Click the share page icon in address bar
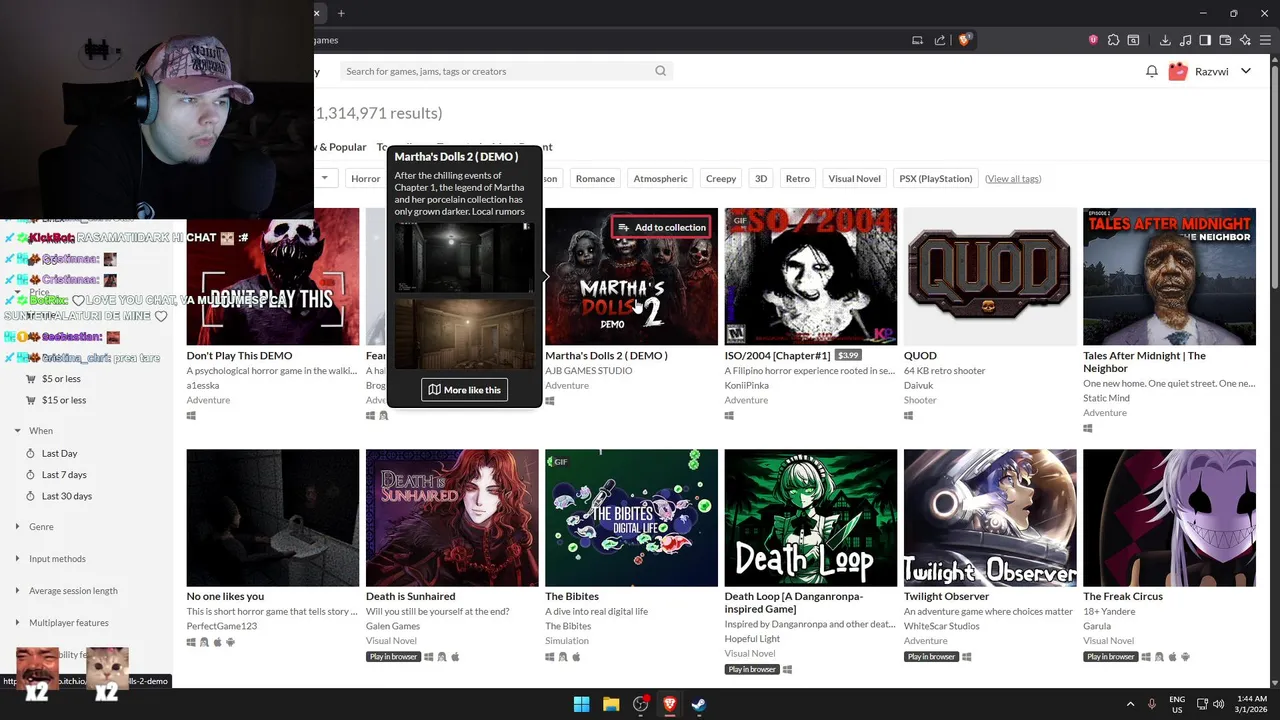The height and width of the screenshot is (720, 1280). (x=940, y=40)
